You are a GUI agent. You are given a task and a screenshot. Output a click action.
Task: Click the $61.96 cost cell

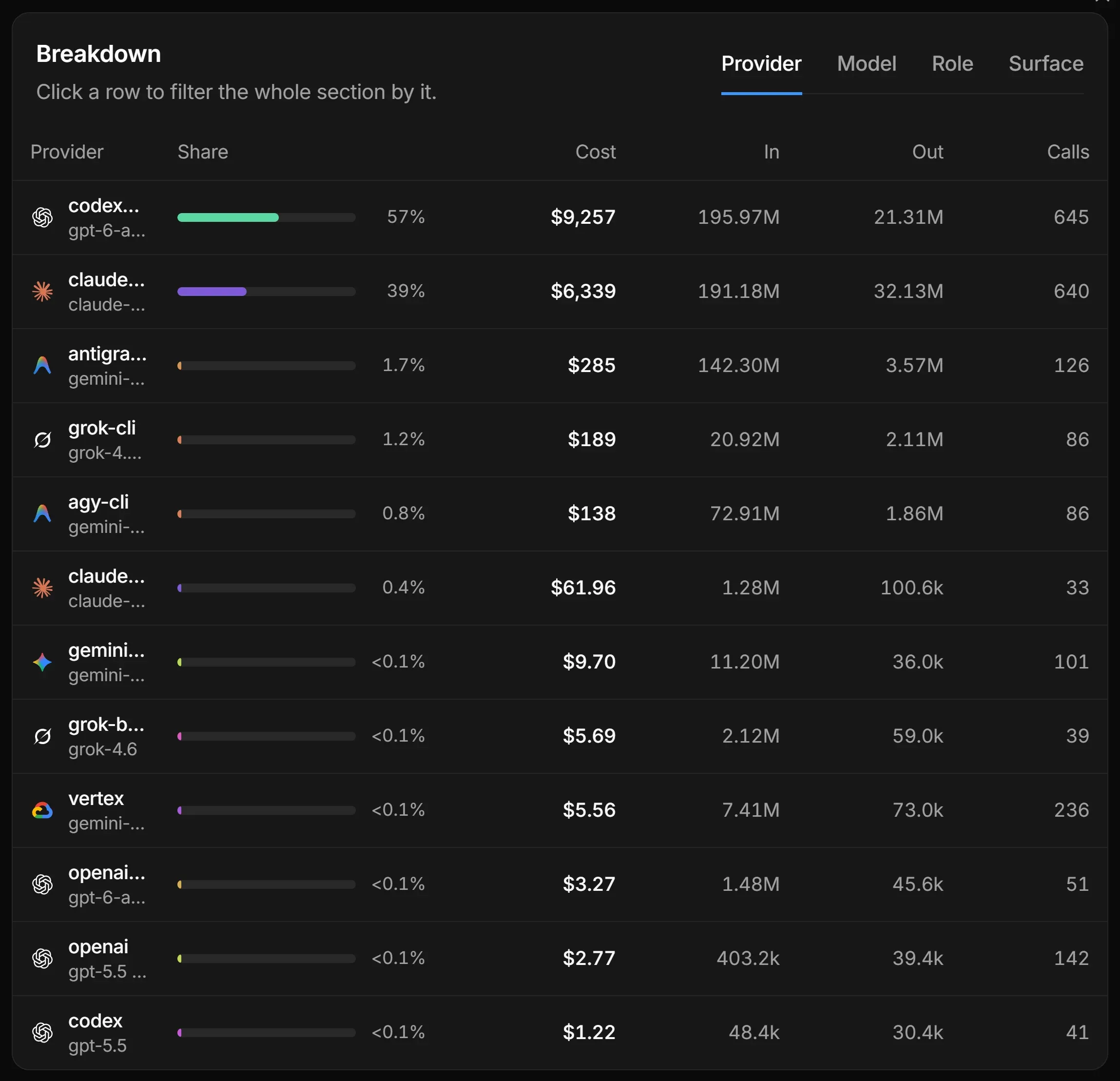(583, 587)
